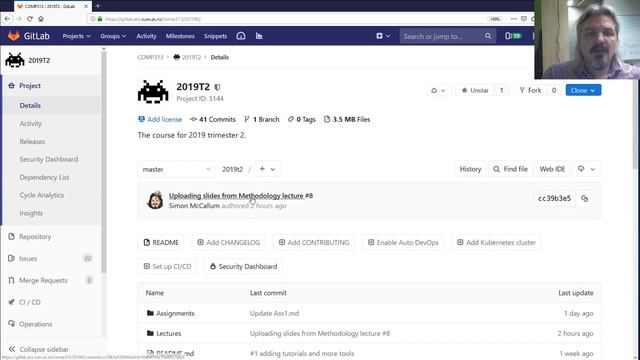Open the Security Dashboard button below README
Screen dimensions: 640x360
[243, 267]
